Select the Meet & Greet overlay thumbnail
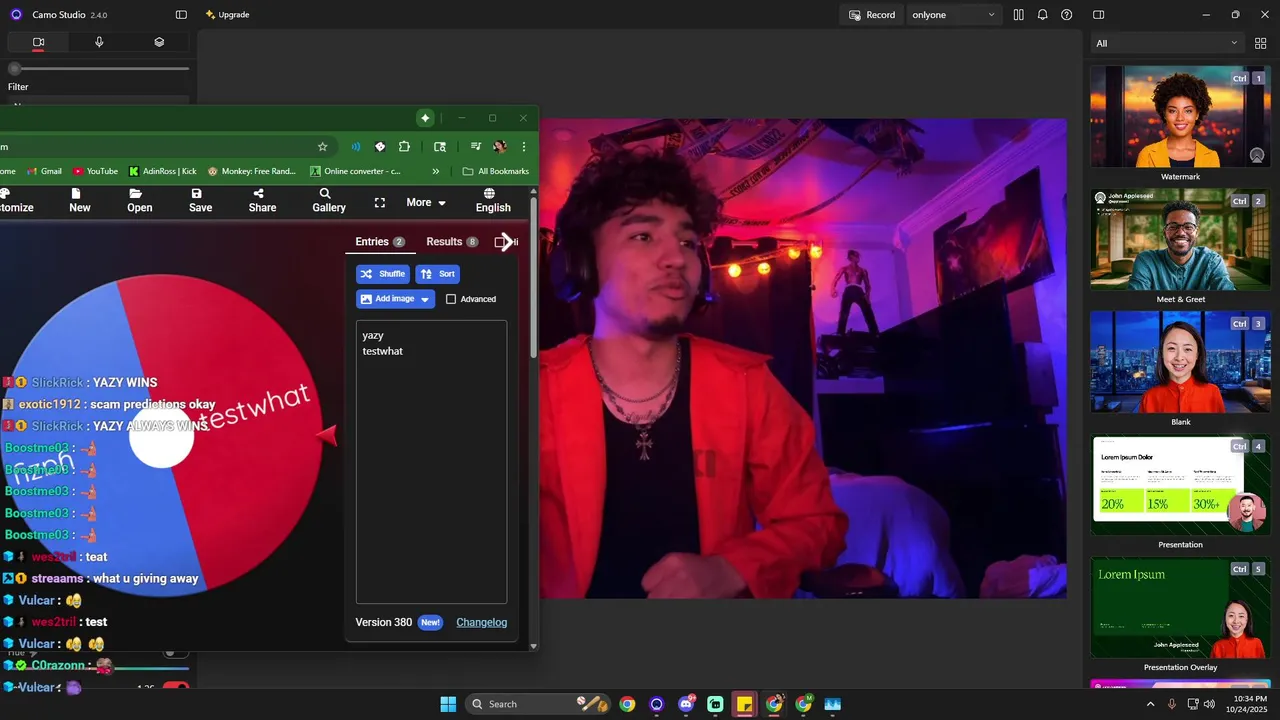This screenshot has height=720, width=1280. pyautogui.click(x=1180, y=240)
